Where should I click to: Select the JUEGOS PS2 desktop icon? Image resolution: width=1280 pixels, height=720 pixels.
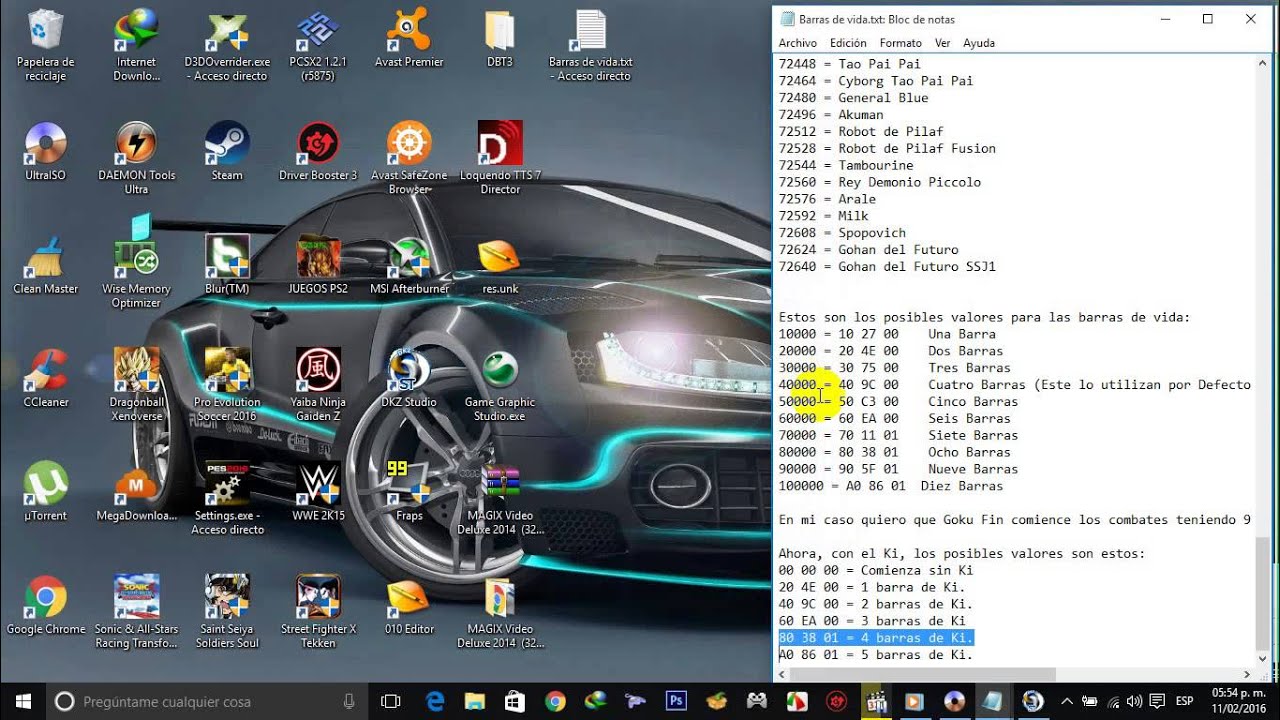coord(318,266)
